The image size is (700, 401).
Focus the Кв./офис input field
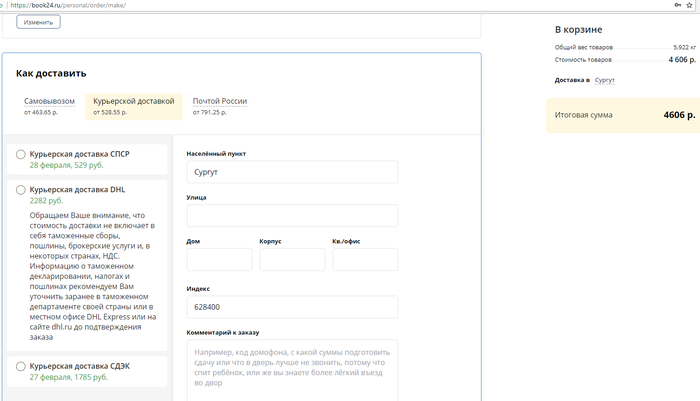click(365, 260)
